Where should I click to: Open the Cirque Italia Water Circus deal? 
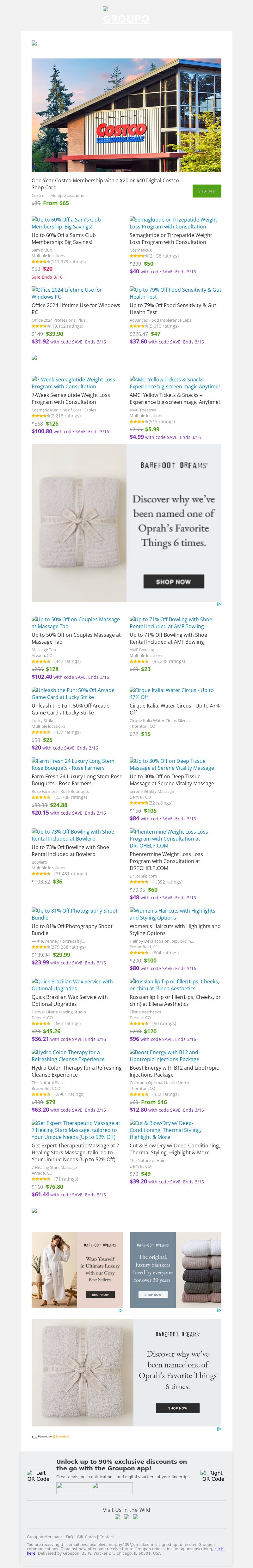coord(171,694)
